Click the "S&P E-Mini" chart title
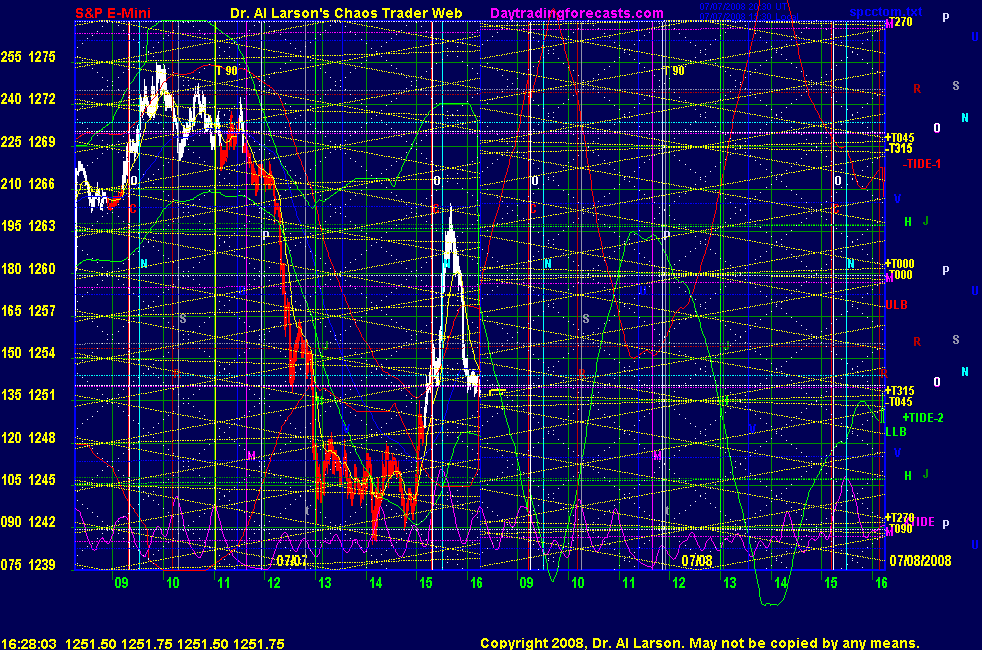The image size is (982, 650). (x=113, y=13)
